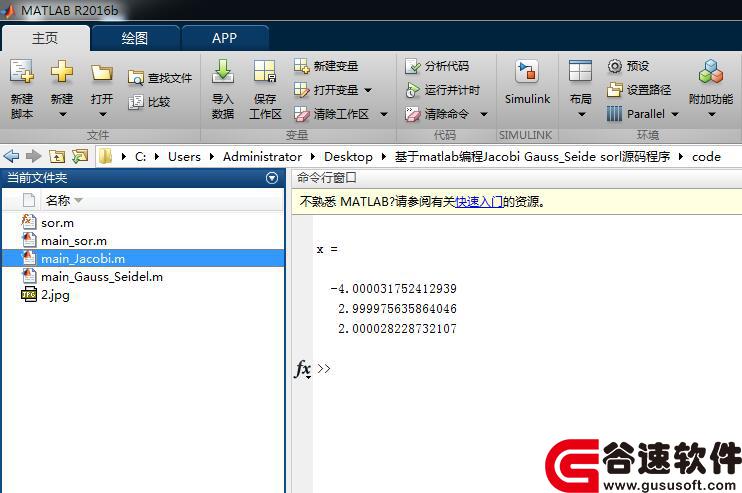This screenshot has height=493, width=742.
Task: Click the fx function browser icon
Action: (302, 368)
